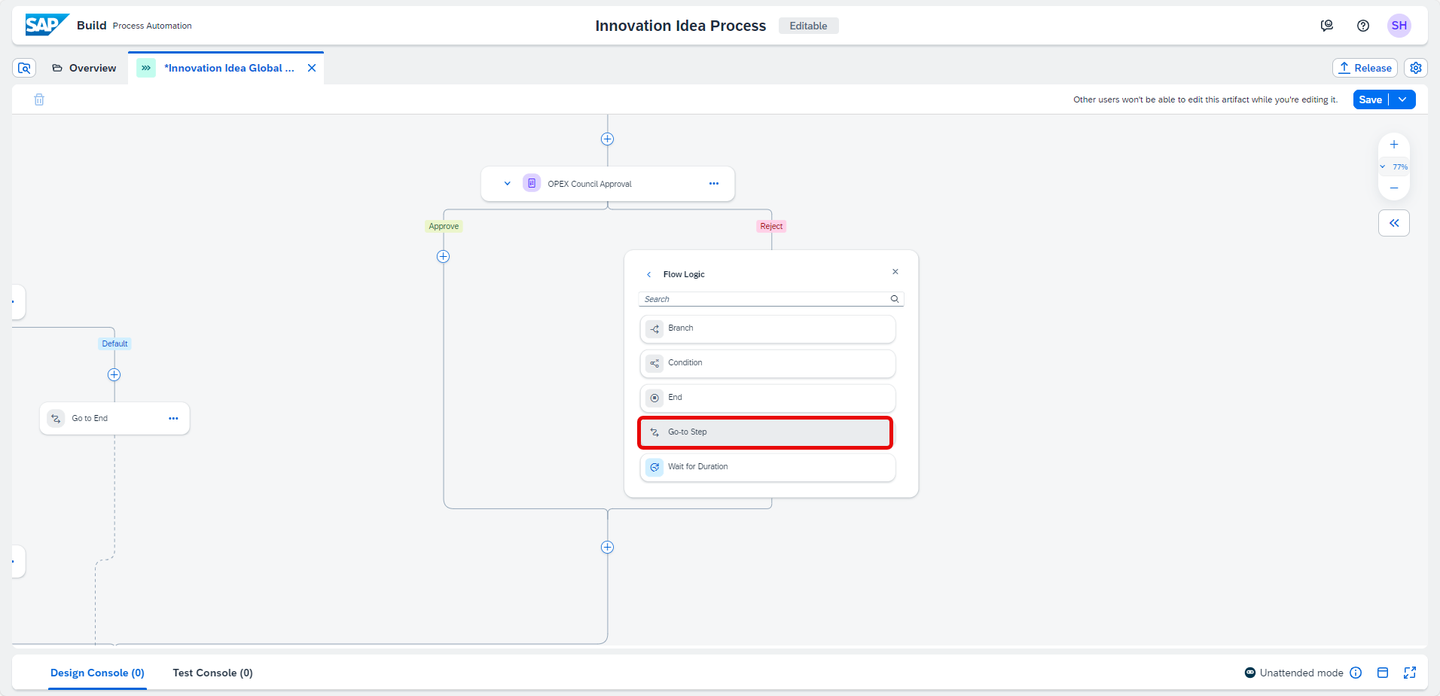Open the project settings gear icon
This screenshot has width=1440, height=696.
(x=1415, y=68)
